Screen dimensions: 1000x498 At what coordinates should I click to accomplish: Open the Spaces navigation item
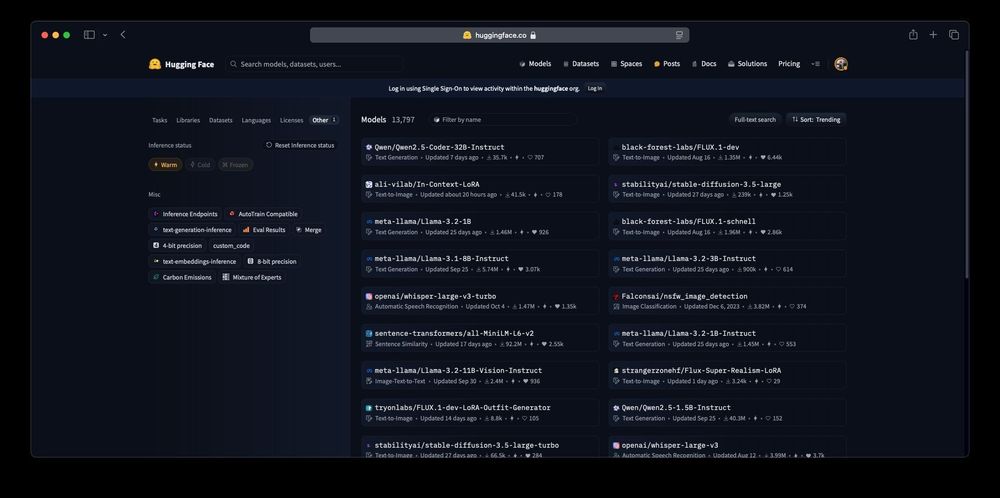click(x=626, y=64)
